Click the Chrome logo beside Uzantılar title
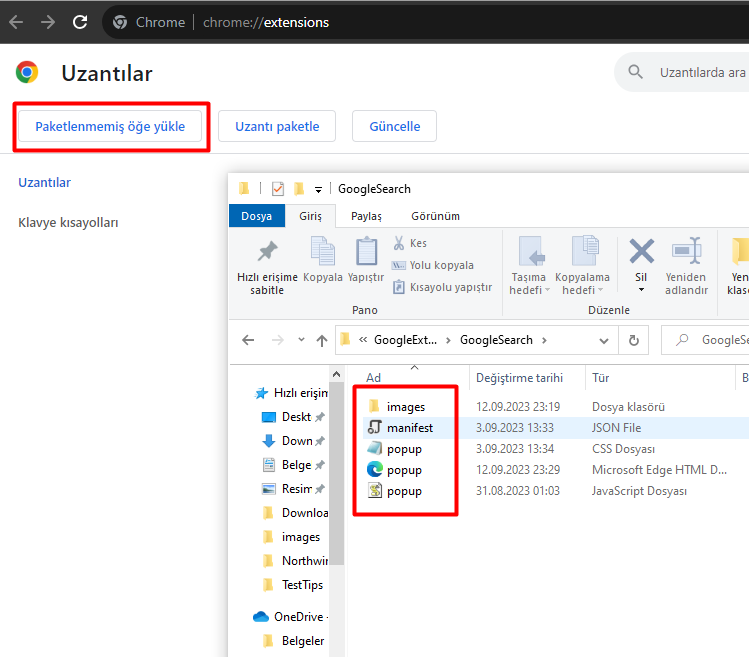Screen dimensions: 749x657 27,73
